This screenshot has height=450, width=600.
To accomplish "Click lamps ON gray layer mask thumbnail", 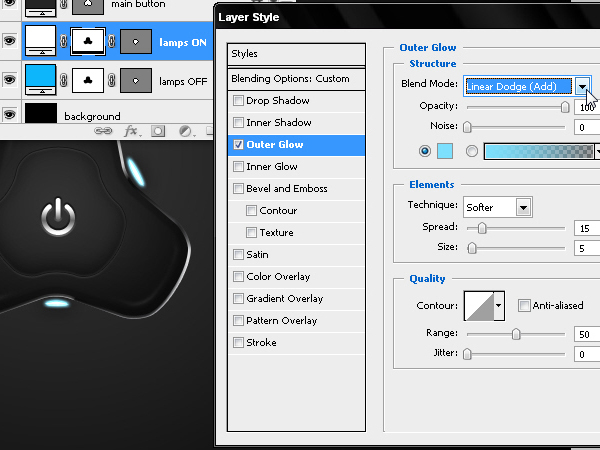I will point(136,41).
